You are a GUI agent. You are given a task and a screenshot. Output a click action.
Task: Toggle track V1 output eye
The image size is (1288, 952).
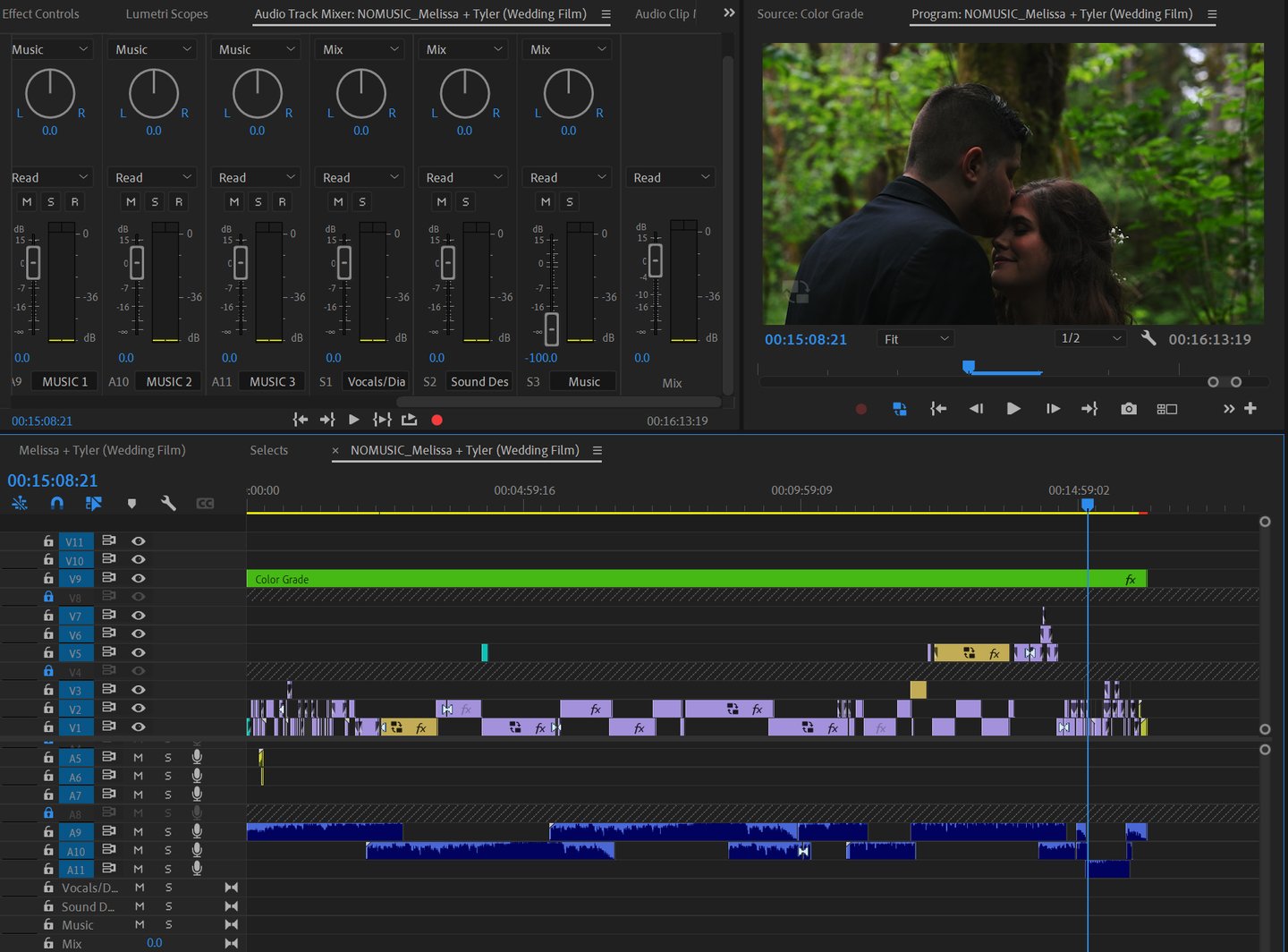coord(139,727)
